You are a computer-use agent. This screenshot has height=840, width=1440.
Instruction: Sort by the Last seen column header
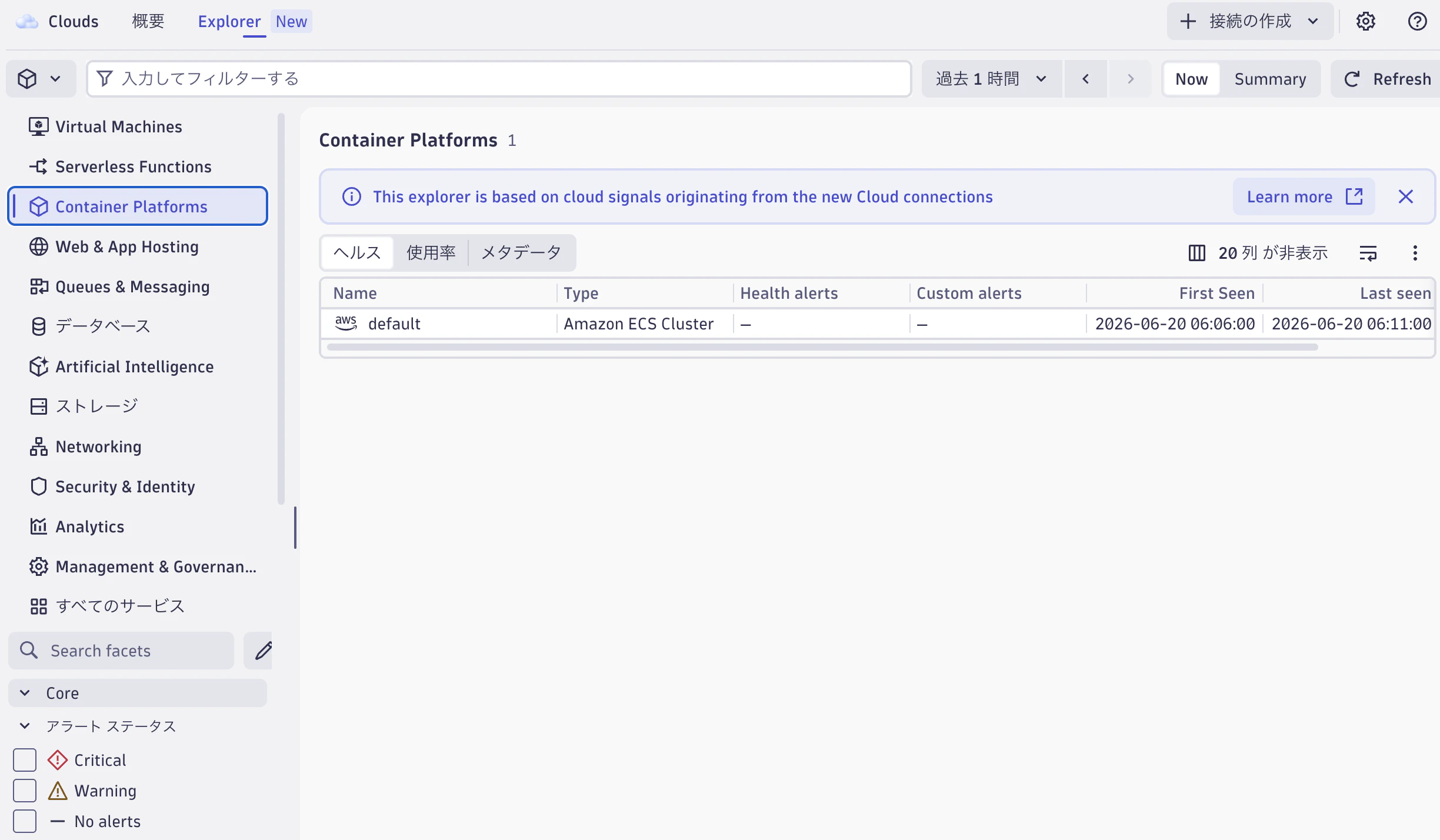1396,293
